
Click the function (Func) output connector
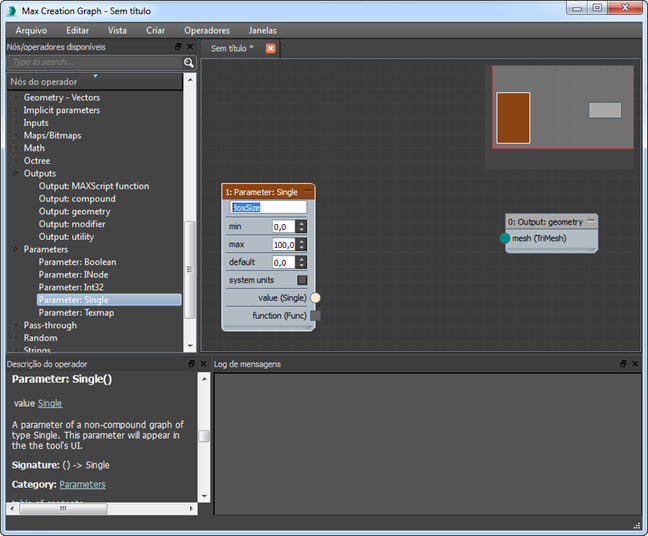(315, 315)
